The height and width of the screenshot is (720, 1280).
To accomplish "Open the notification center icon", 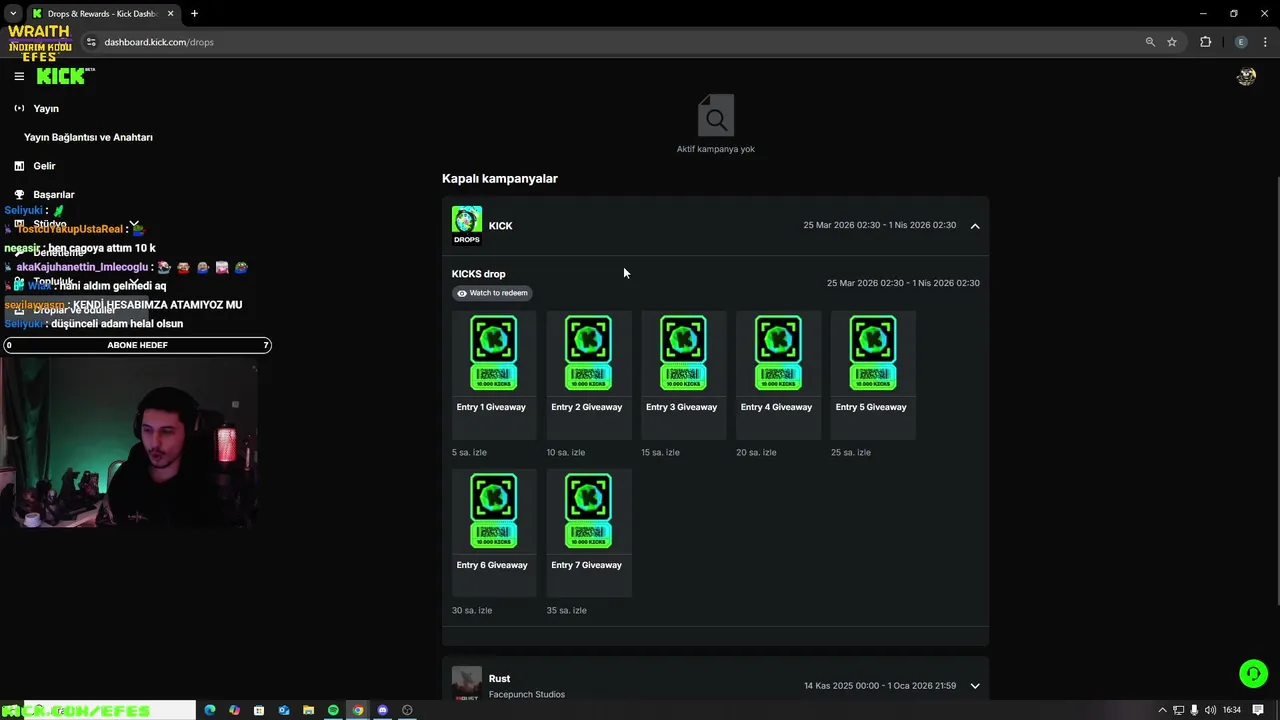I will click(1258, 710).
